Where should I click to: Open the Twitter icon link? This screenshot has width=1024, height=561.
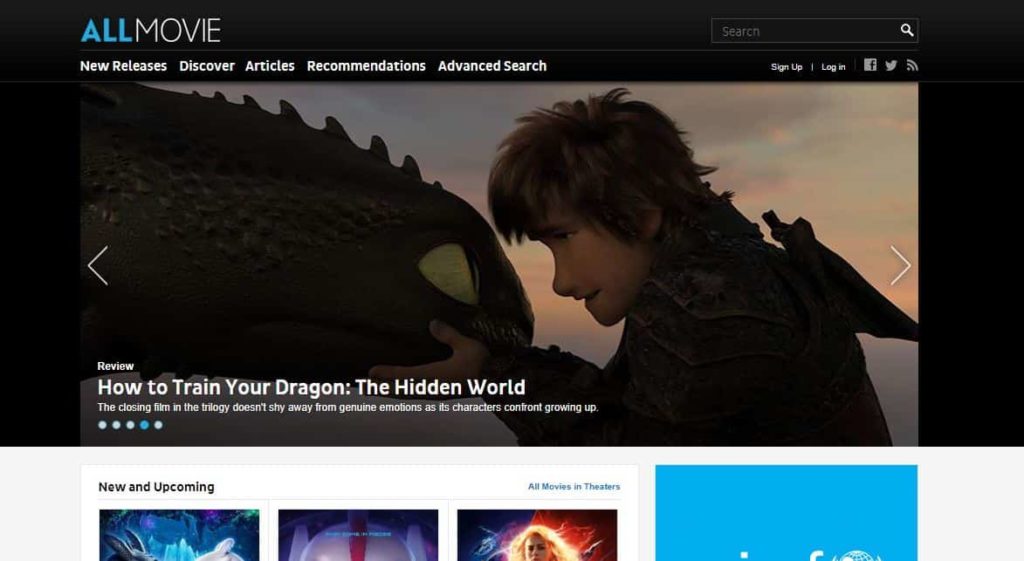point(891,65)
